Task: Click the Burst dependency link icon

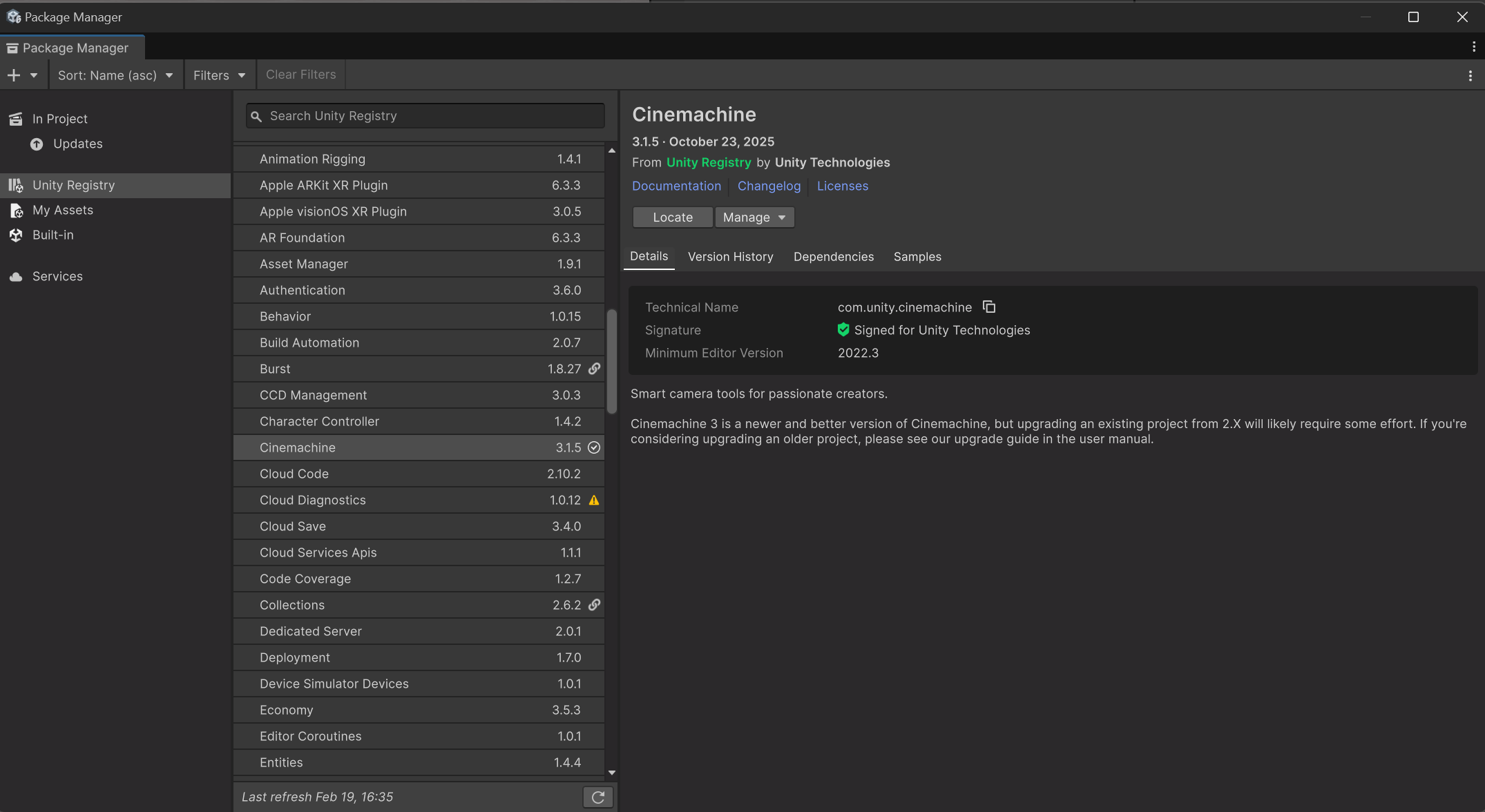Action: coord(594,369)
